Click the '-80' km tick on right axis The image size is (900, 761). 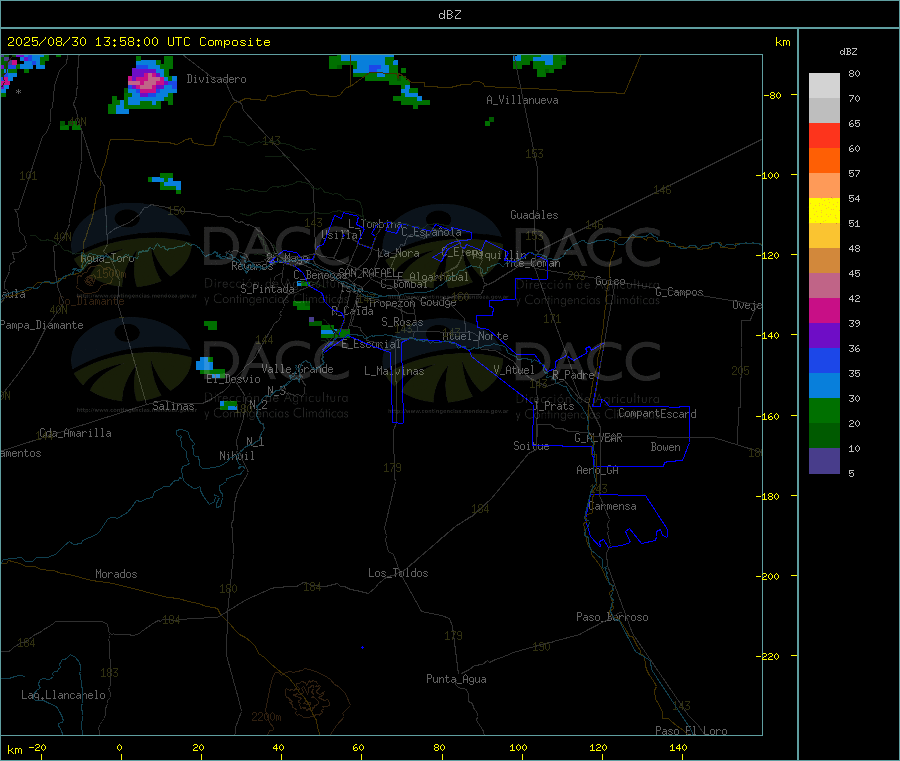(773, 95)
